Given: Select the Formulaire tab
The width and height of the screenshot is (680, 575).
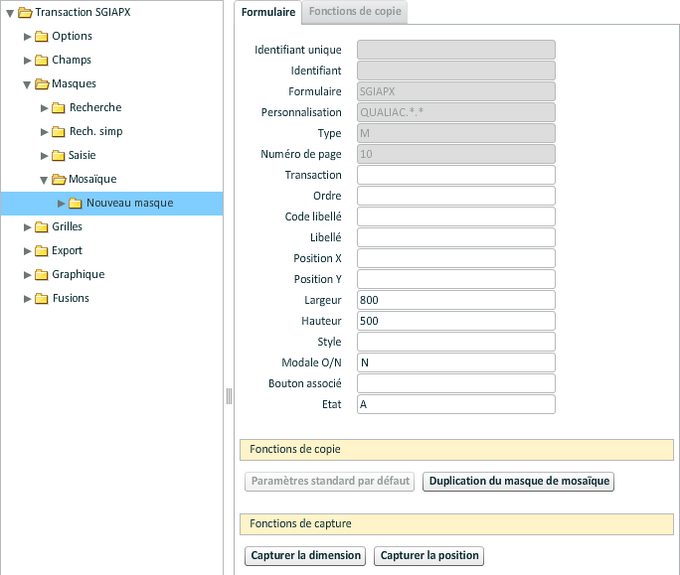Looking at the screenshot, I should coord(268,12).
